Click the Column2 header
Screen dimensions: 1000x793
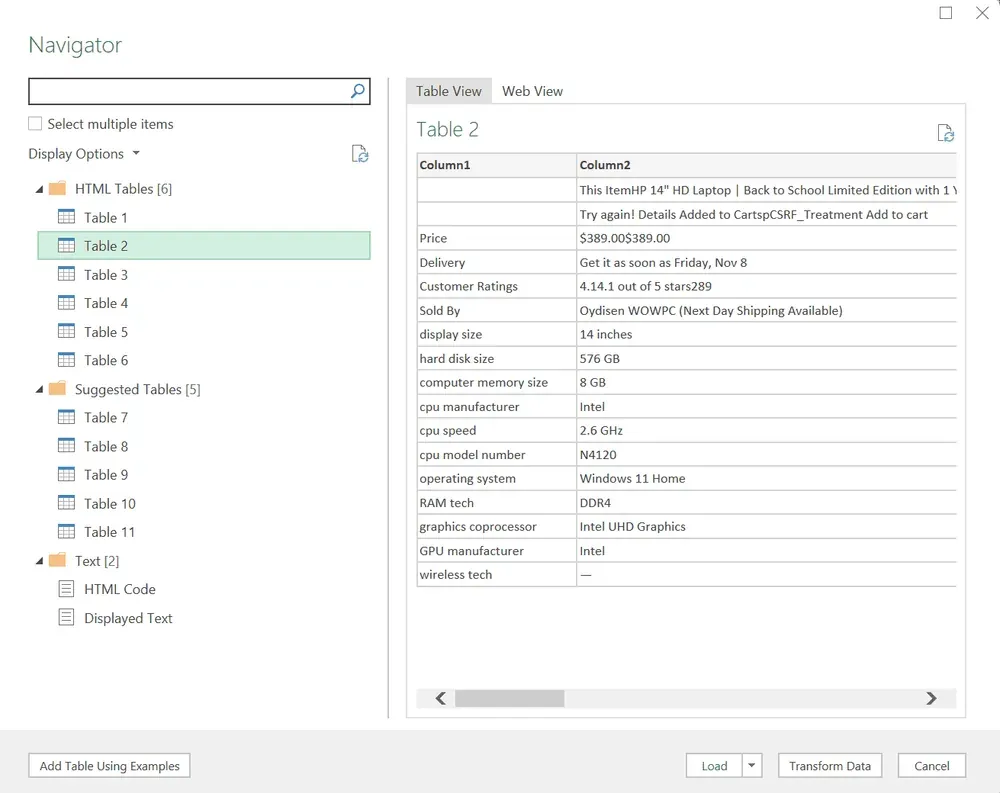pyautogui.click(x=767, y=165)
